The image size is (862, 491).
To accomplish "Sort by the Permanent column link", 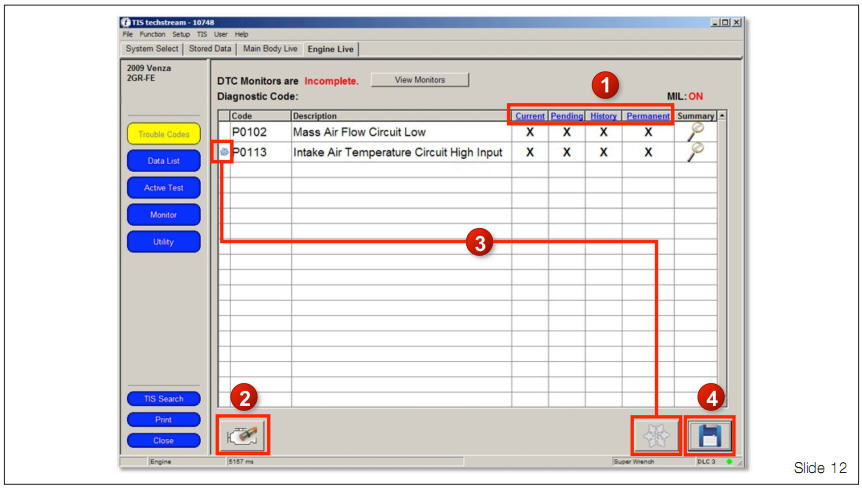I will click(648, 116).
